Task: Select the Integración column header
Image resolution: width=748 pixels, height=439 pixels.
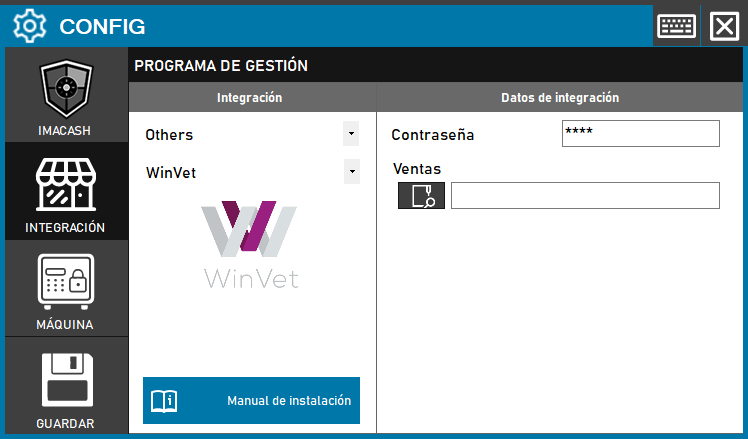Action: 250,98
